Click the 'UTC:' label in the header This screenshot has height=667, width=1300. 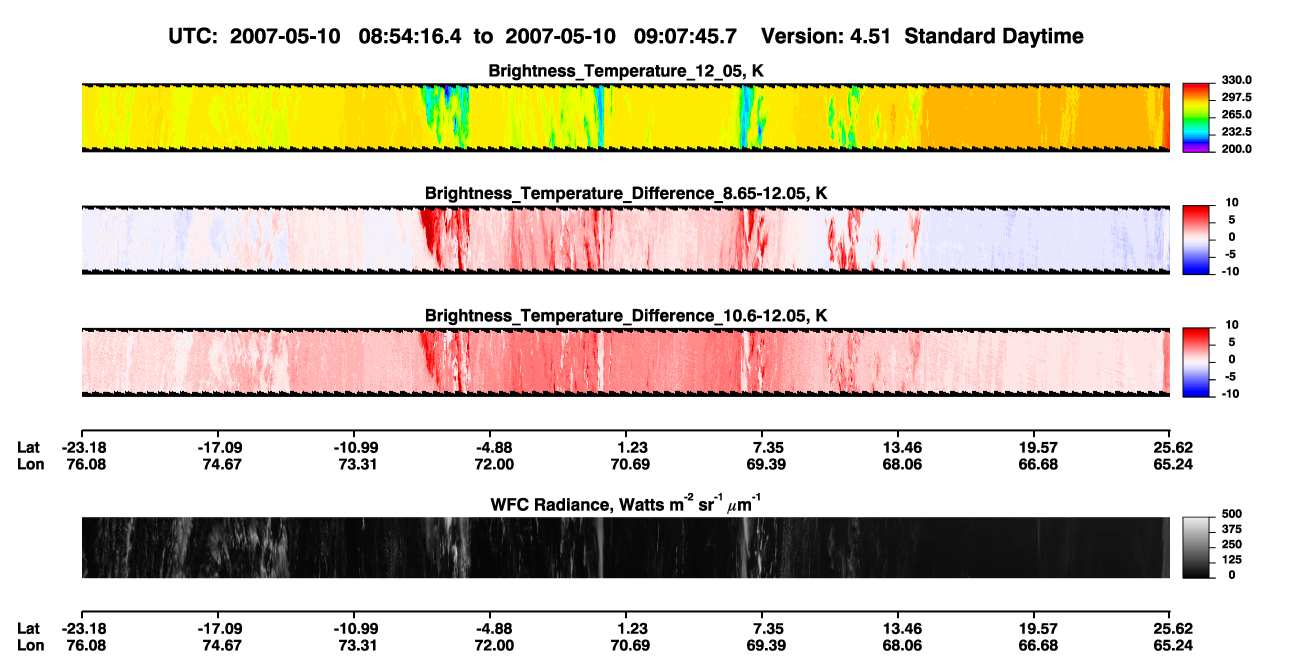tap(193, 37)
